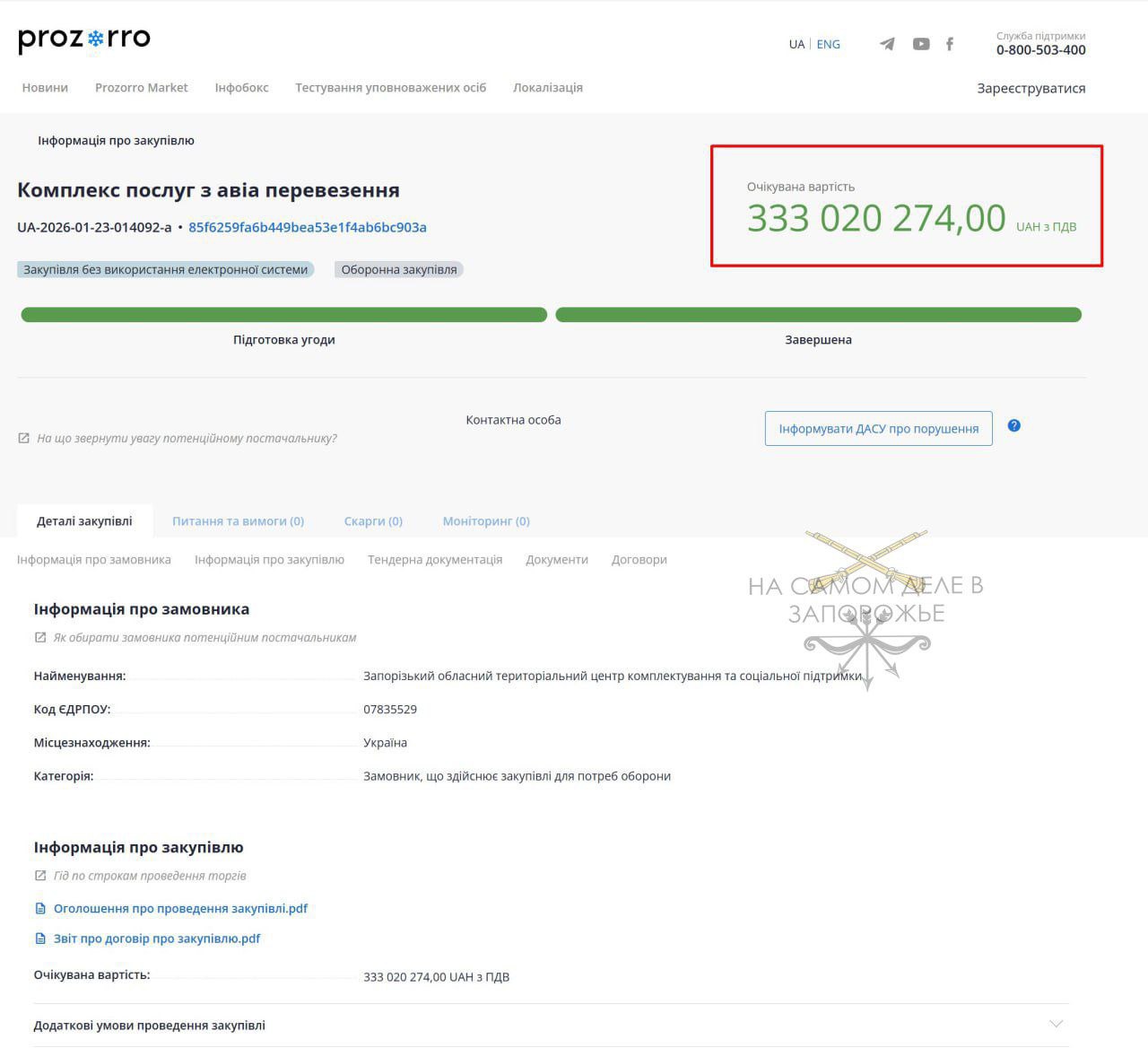Screen dimensions: 1148x1048
Task: Click PDF icon beside Оголошення про проведення закупівлі
Action: 40,909
